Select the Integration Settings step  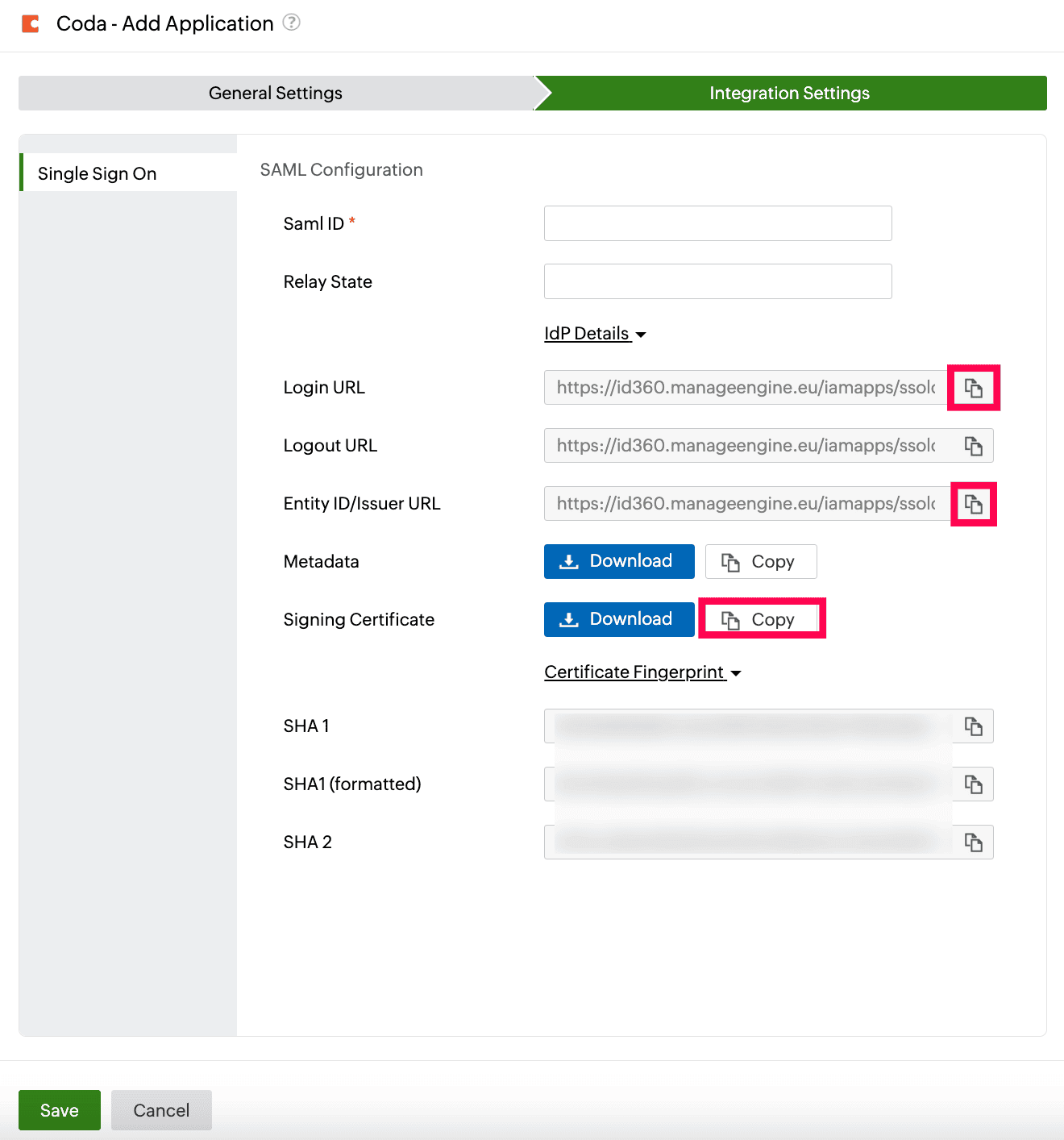(790, 93)
